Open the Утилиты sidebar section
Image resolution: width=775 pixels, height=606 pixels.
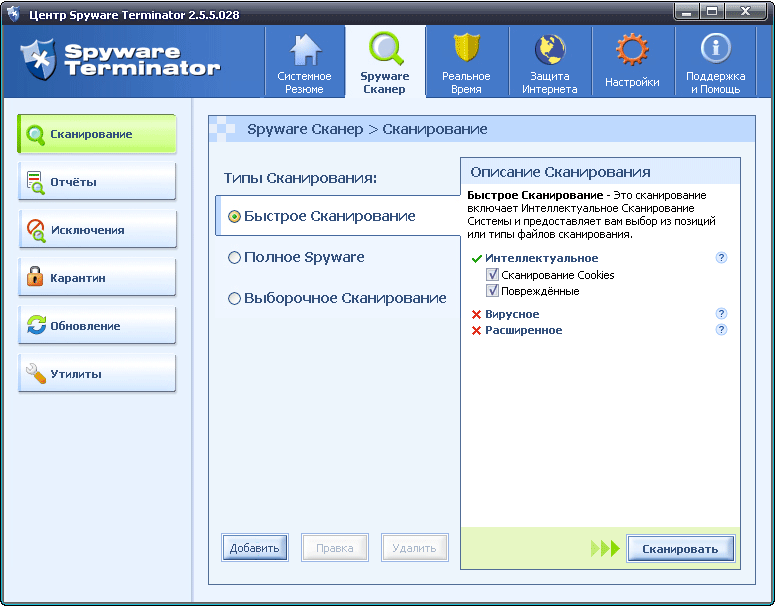[x=97, y=374]
